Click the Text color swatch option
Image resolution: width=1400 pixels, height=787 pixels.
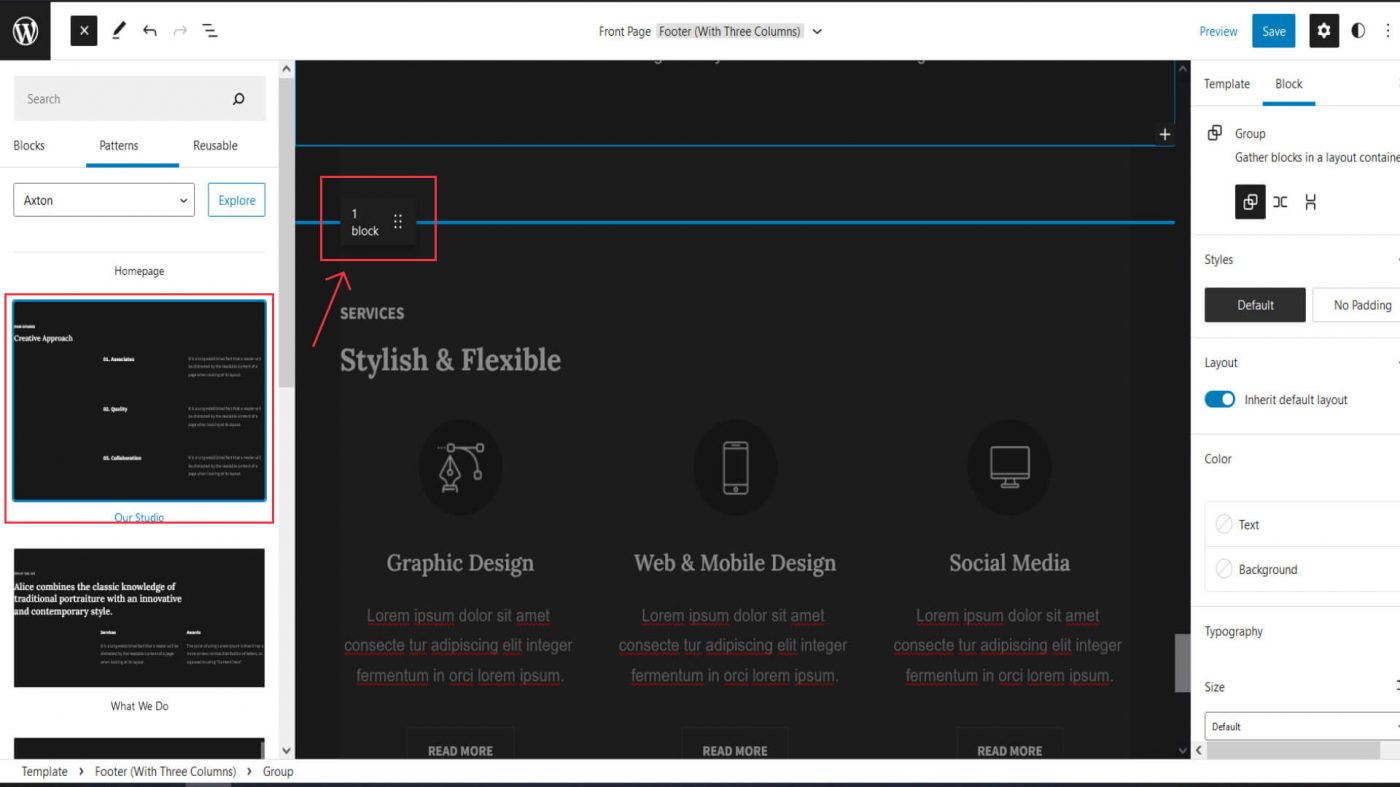click(1250, 524)
